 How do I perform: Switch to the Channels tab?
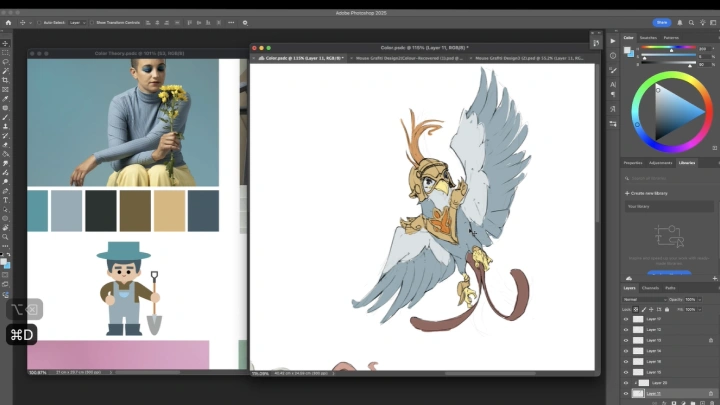click(650, 288)
